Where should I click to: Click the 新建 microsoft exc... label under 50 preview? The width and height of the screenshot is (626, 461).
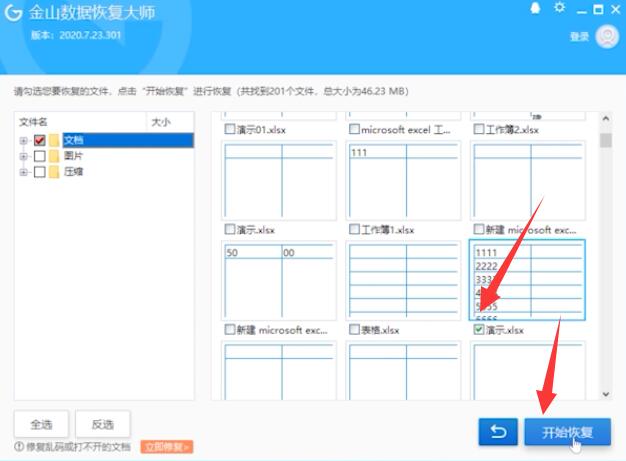pos(282,330)
